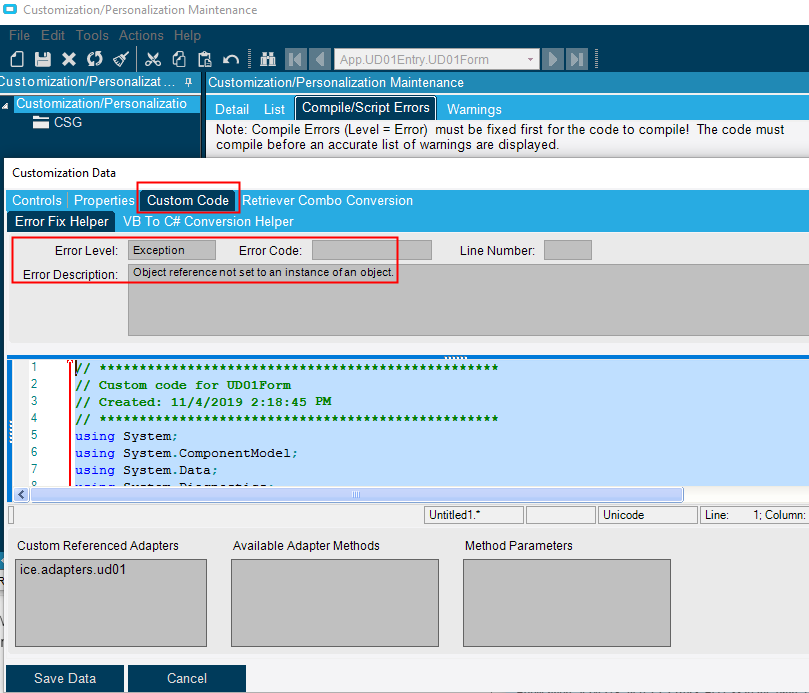Click the Save Data button

(65, 678)
